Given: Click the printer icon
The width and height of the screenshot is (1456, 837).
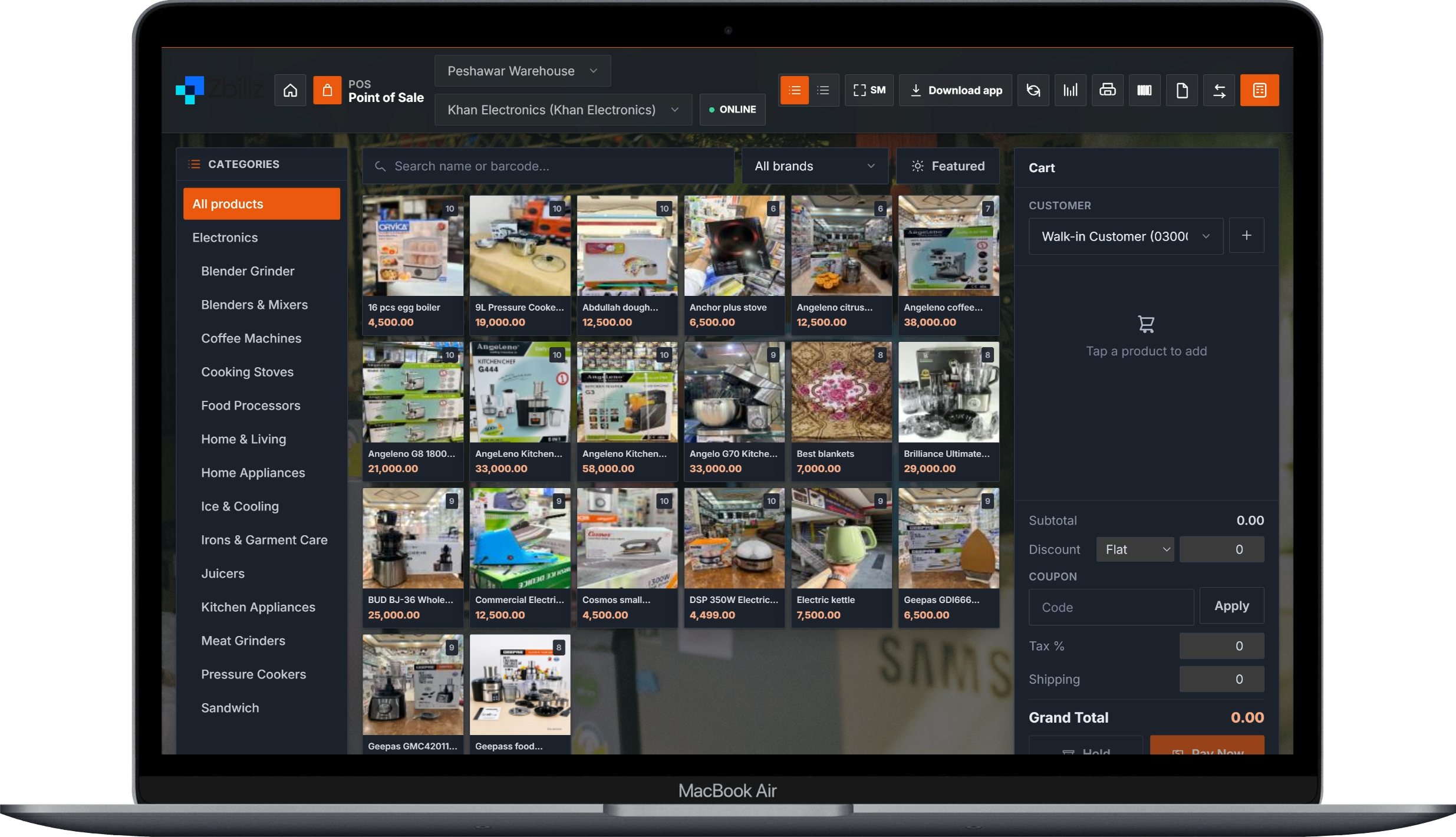Looking at the screenshot, I should pos(1108,90).
